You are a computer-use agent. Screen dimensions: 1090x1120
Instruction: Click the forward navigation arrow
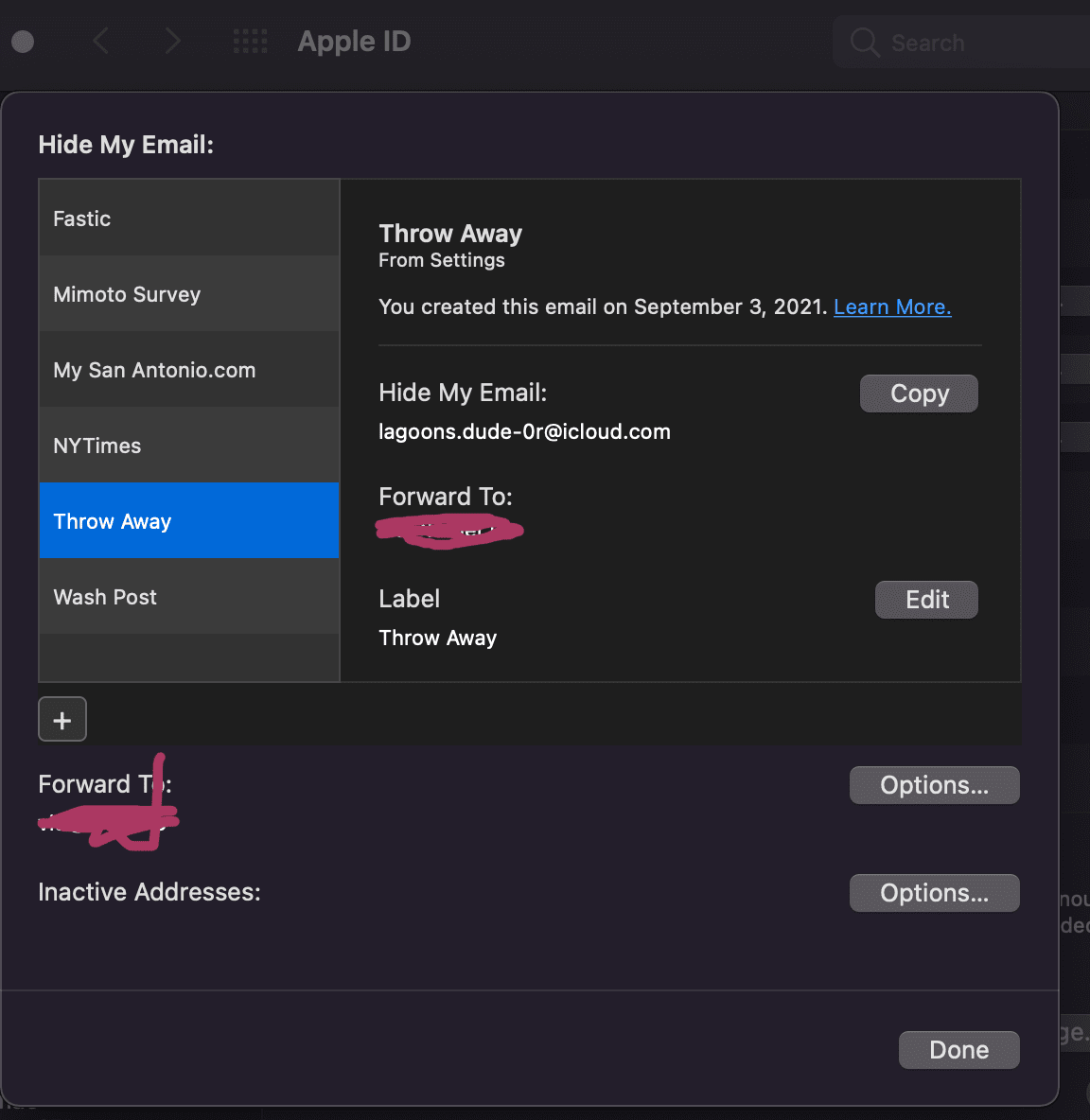(x=171, y=42)
